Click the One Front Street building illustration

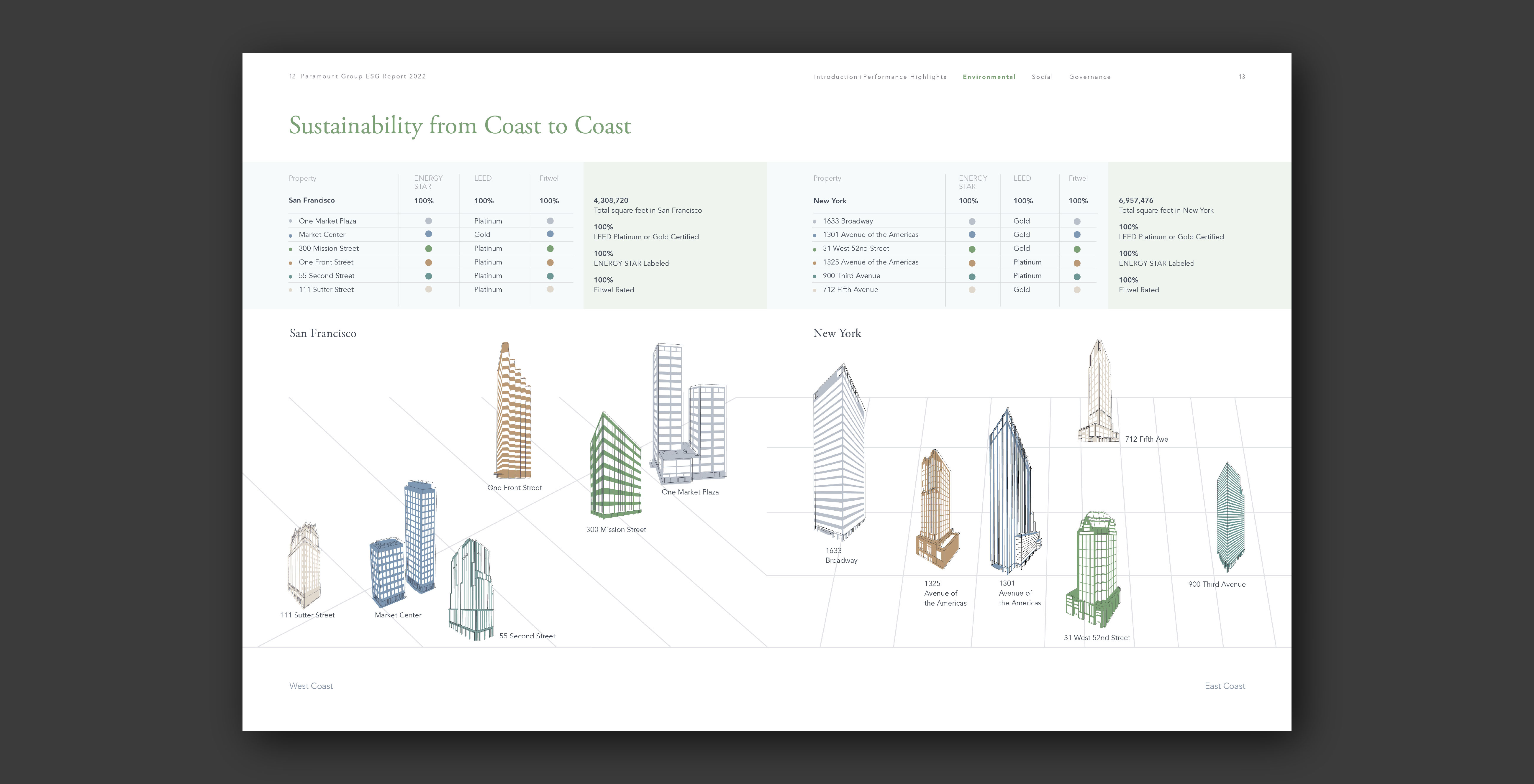tap(513, 410)
